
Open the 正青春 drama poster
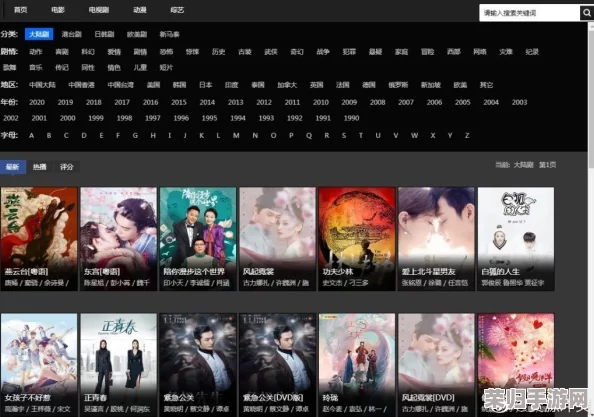[119, 364]
